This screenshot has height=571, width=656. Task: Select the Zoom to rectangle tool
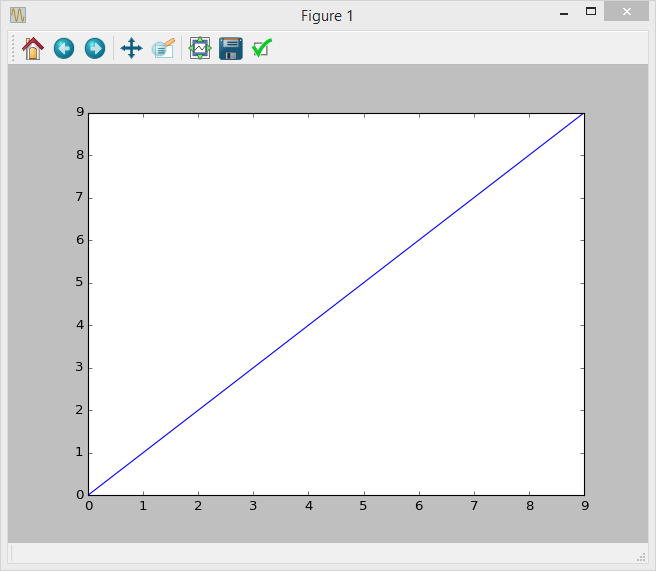pos(163,48)
